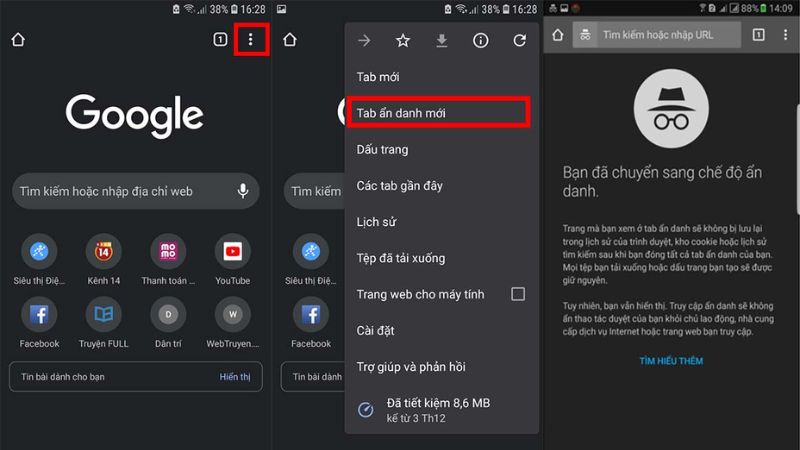Tap search box 'Tìm kiếm hoặc nhập địa chỉ web'
This screenshot has width=800, height=450.
click(x=136, y=191)
